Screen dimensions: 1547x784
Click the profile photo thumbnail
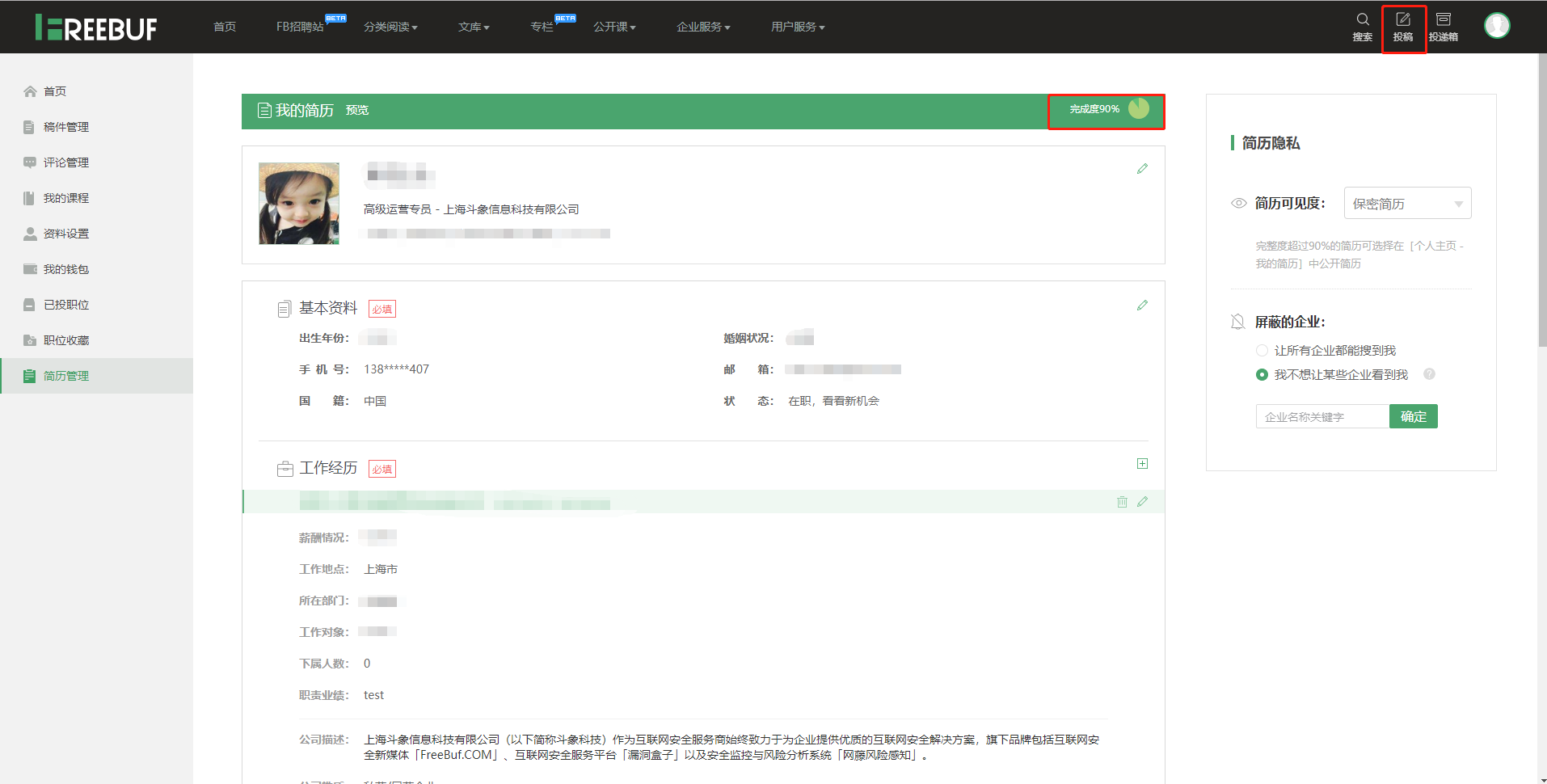coord(299,204)
